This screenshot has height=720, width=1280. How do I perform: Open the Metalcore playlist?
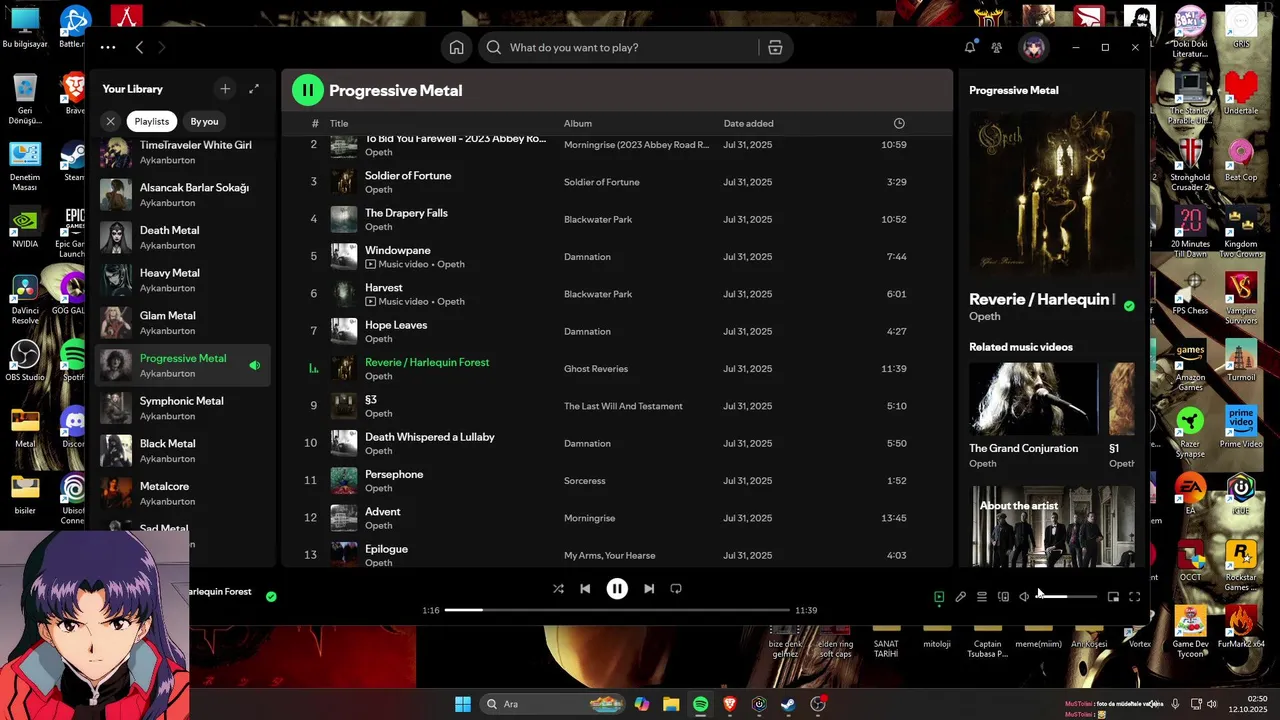tap(182, 494)
